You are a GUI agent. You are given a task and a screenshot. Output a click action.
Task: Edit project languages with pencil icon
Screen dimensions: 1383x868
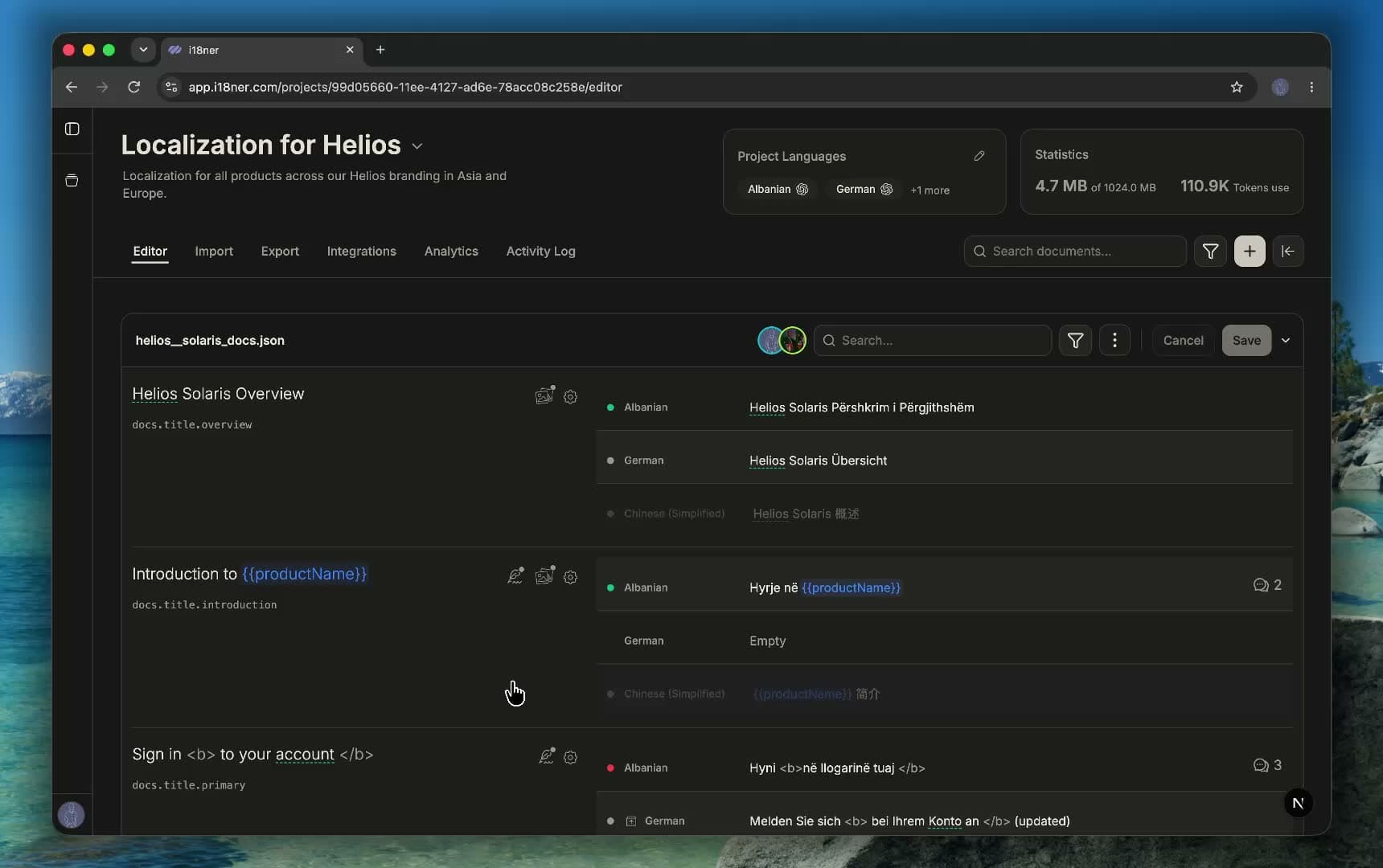pyautogui.click(x=979, y=156)
